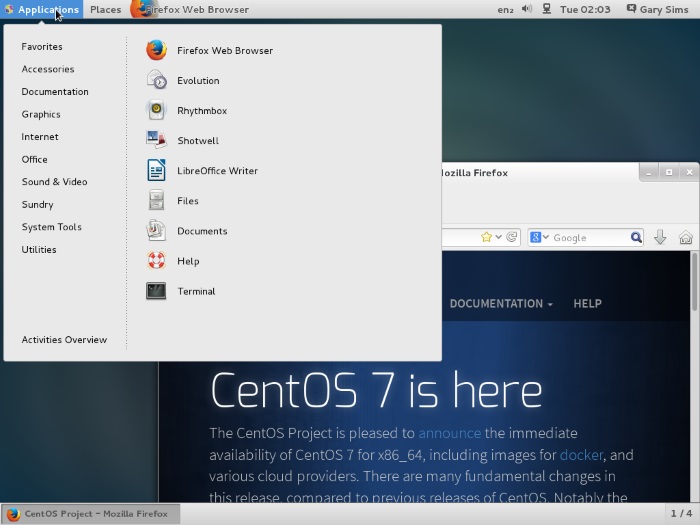Viewport: 700px width, 525px height.
Task: Start the Rhythmbox music player
Action: tap(187, 111)
